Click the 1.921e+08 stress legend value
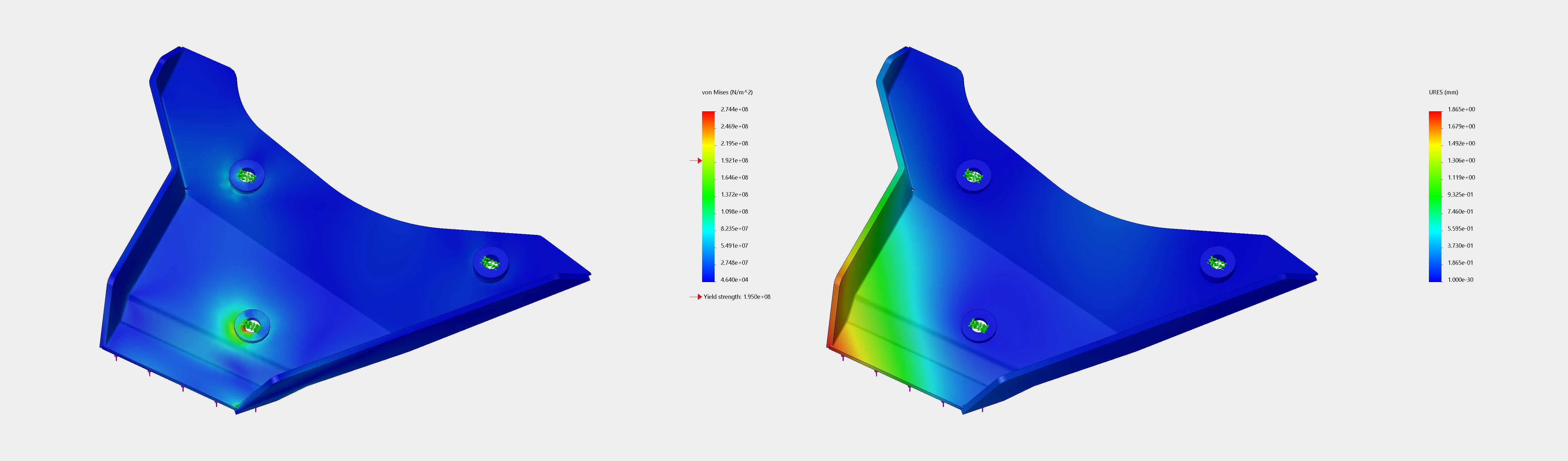The width and height of the screenshot is (1568, 461). tap(734, 161)
